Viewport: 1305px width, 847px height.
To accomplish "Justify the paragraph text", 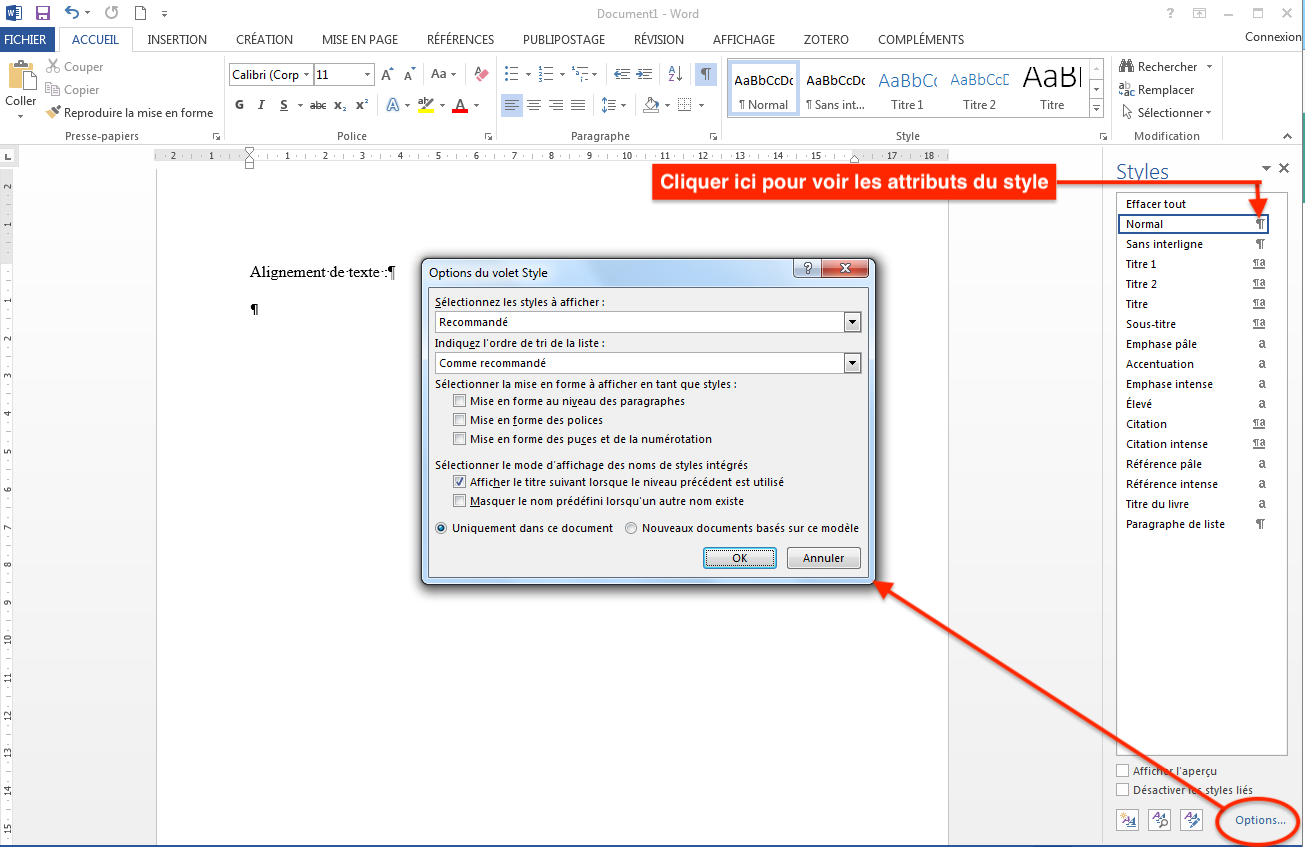I will 578,105.
